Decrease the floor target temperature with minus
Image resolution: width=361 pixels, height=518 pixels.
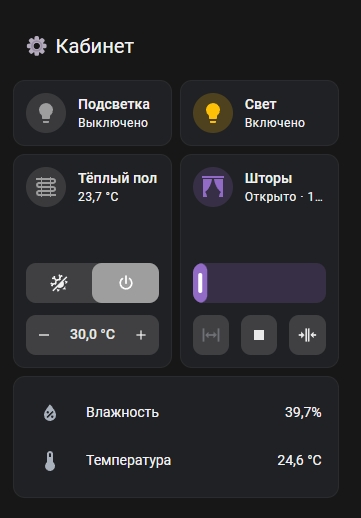(44, 335)
